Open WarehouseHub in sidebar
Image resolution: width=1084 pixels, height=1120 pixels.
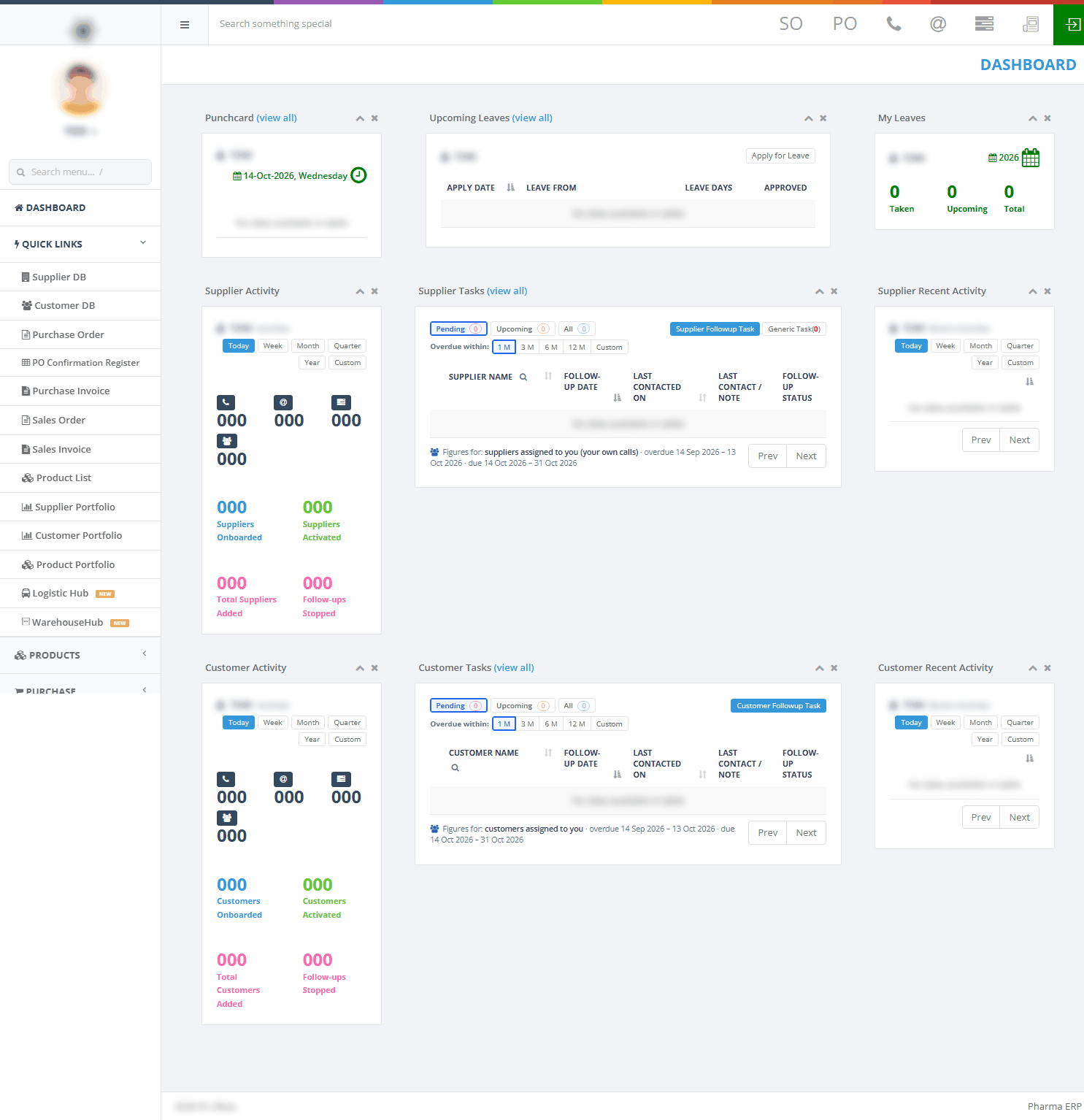point(80,623)
